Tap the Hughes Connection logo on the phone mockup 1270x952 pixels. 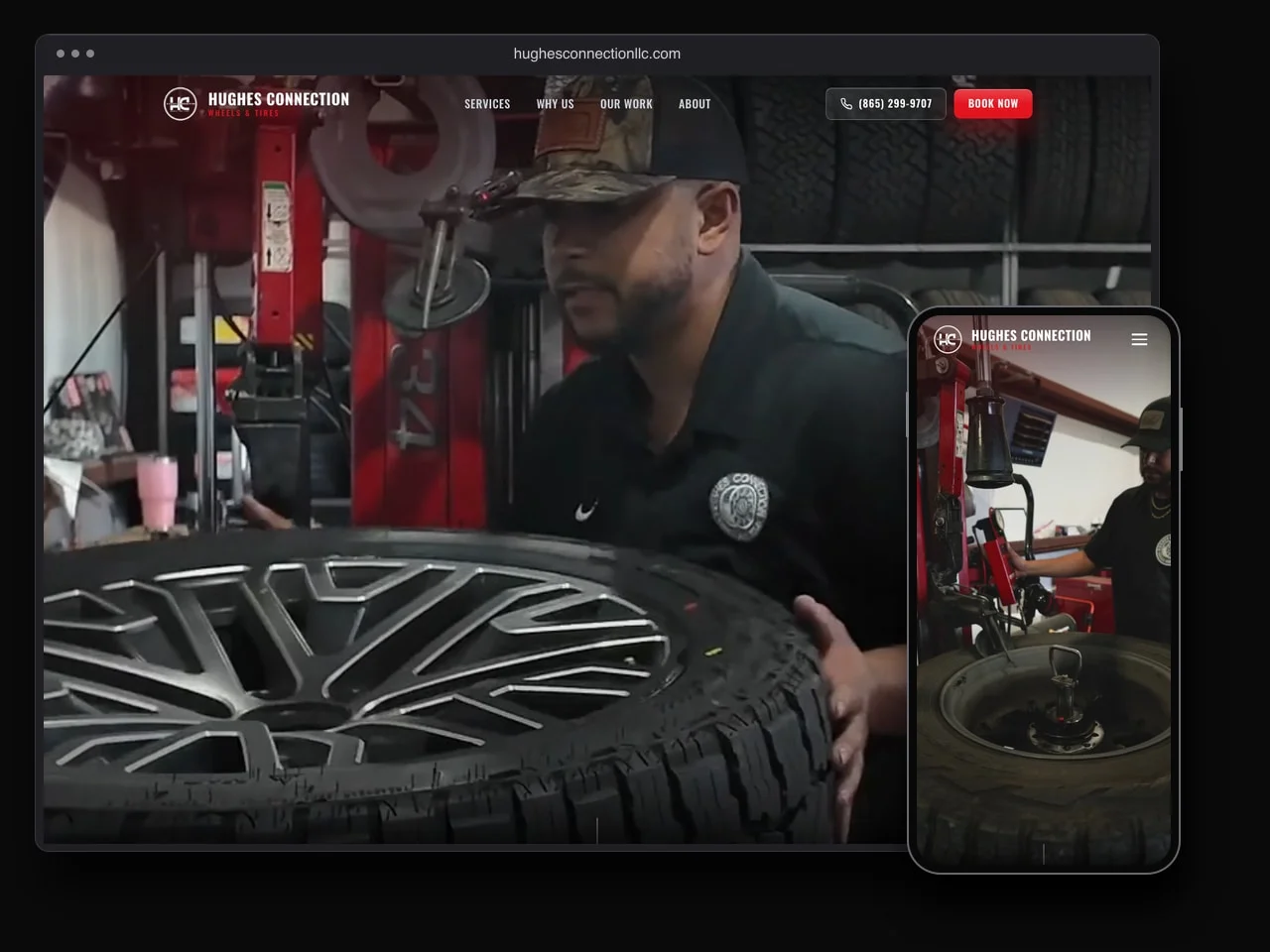point(1012,339)
